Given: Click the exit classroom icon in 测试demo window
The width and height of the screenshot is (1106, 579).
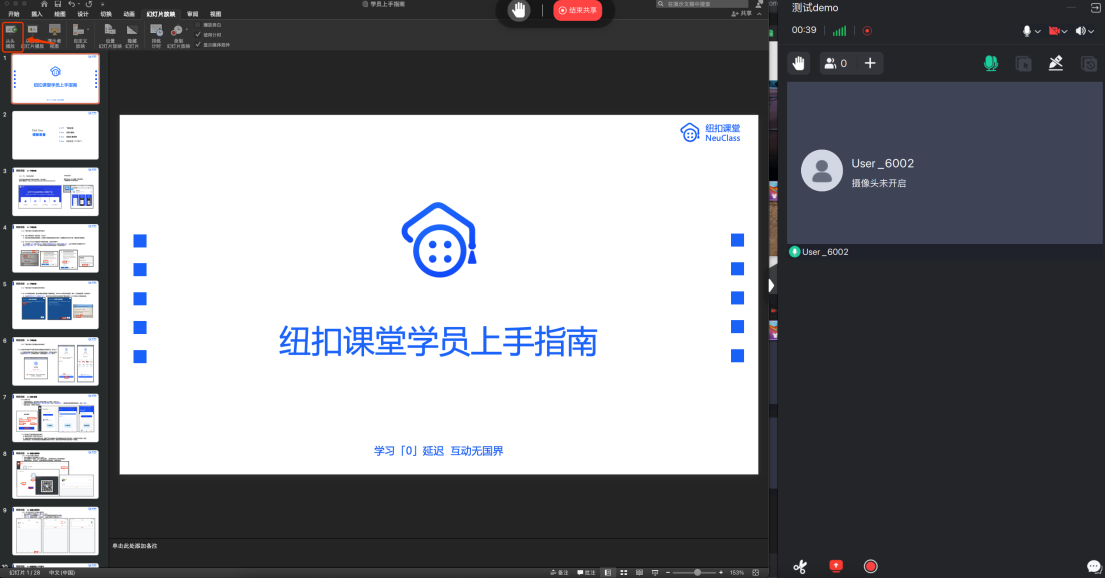Looking at the screenshot, I should (1095, 8).
